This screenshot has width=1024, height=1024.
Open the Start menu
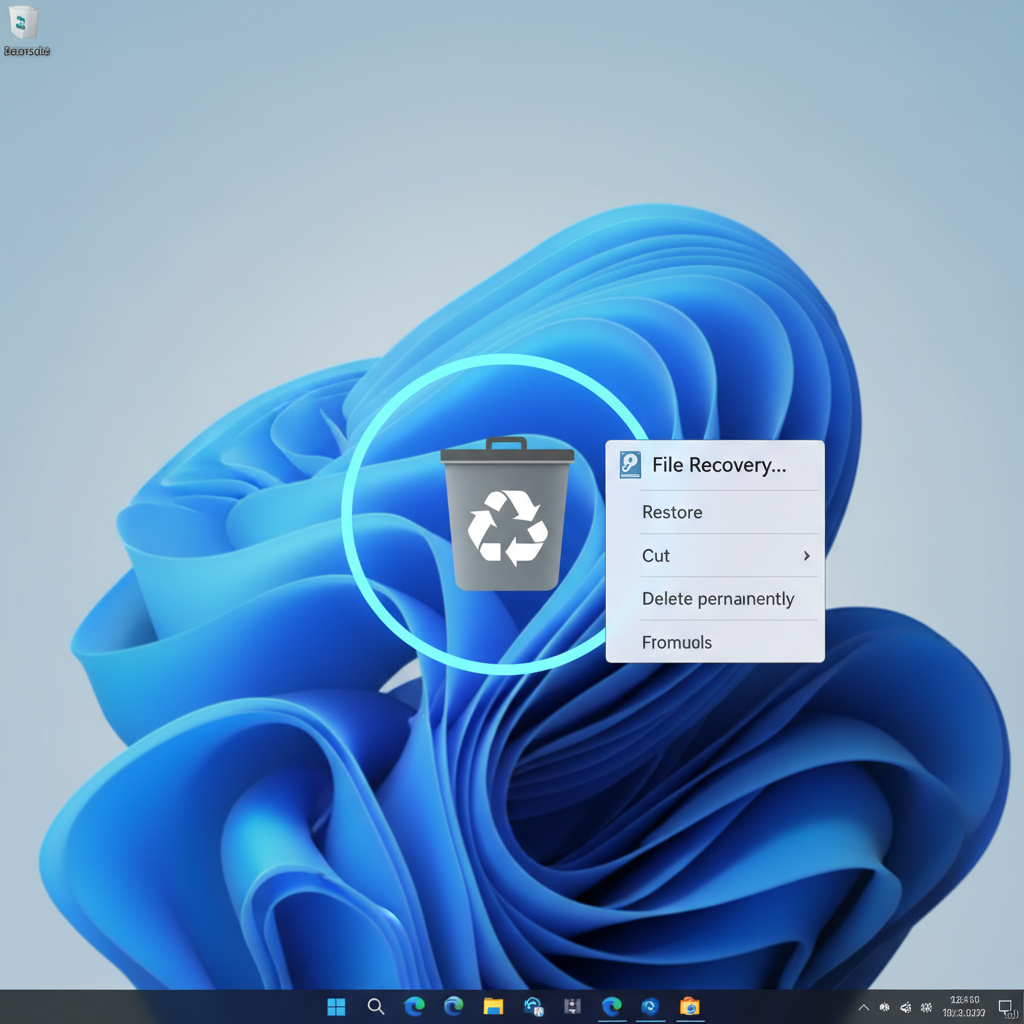pos(336,1007)
